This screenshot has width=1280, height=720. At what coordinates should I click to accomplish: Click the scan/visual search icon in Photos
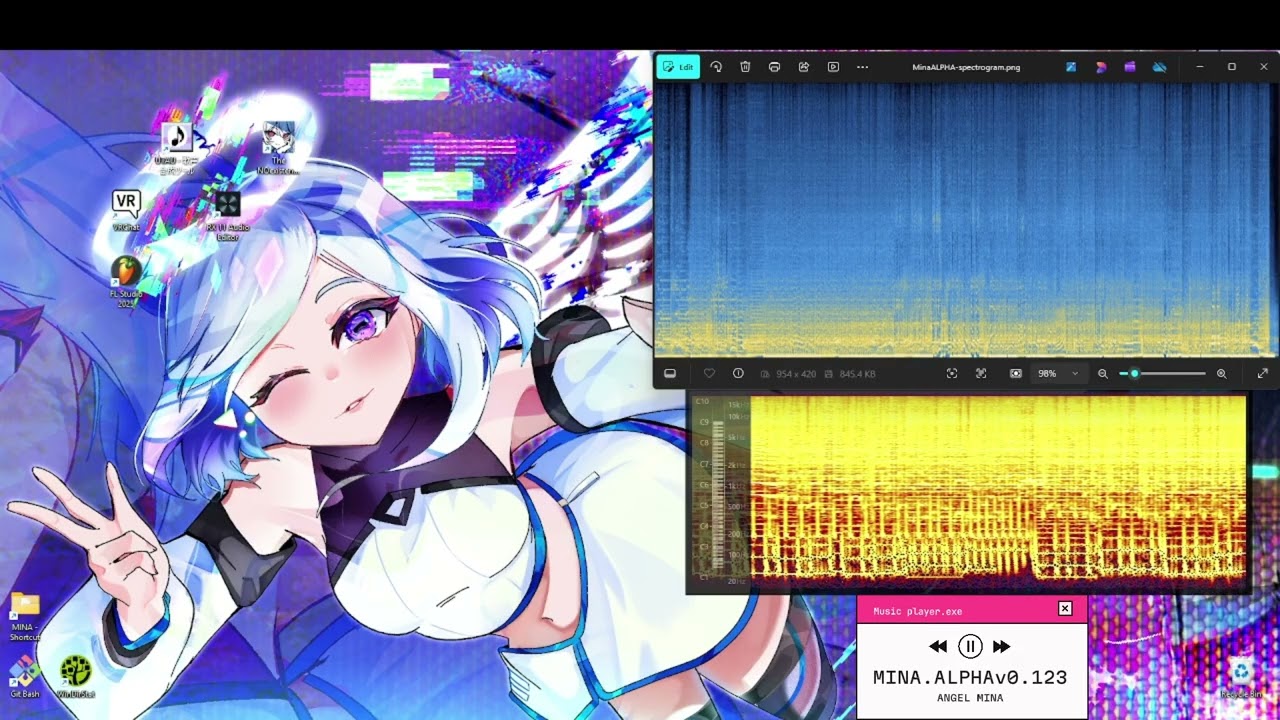[952, 373]
